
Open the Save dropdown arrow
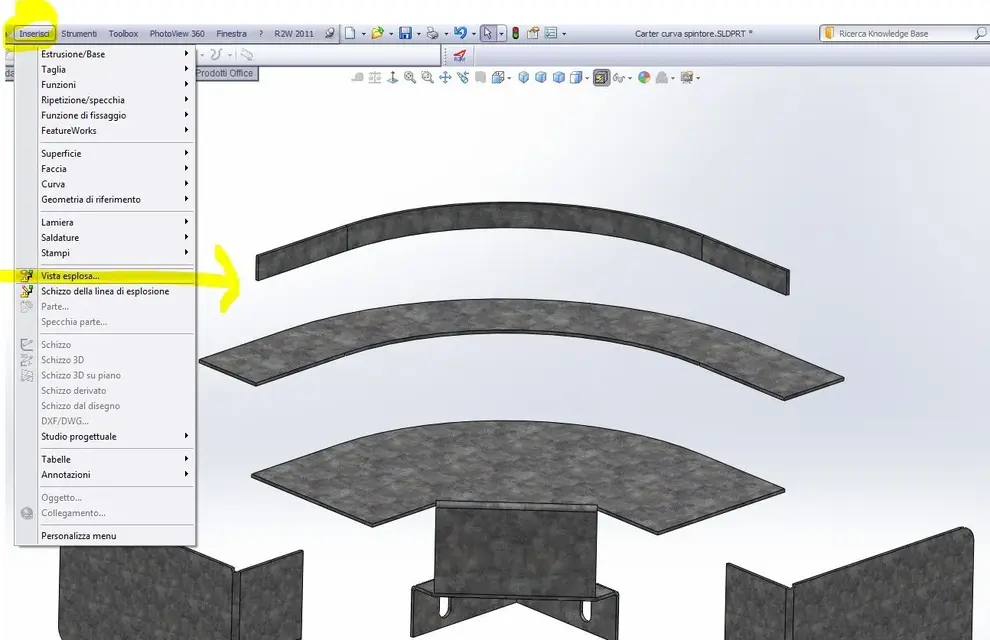coord(419,34)
